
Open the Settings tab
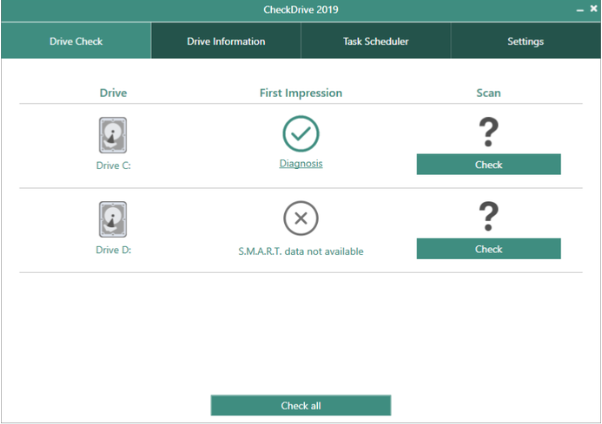tap(525, 42)
